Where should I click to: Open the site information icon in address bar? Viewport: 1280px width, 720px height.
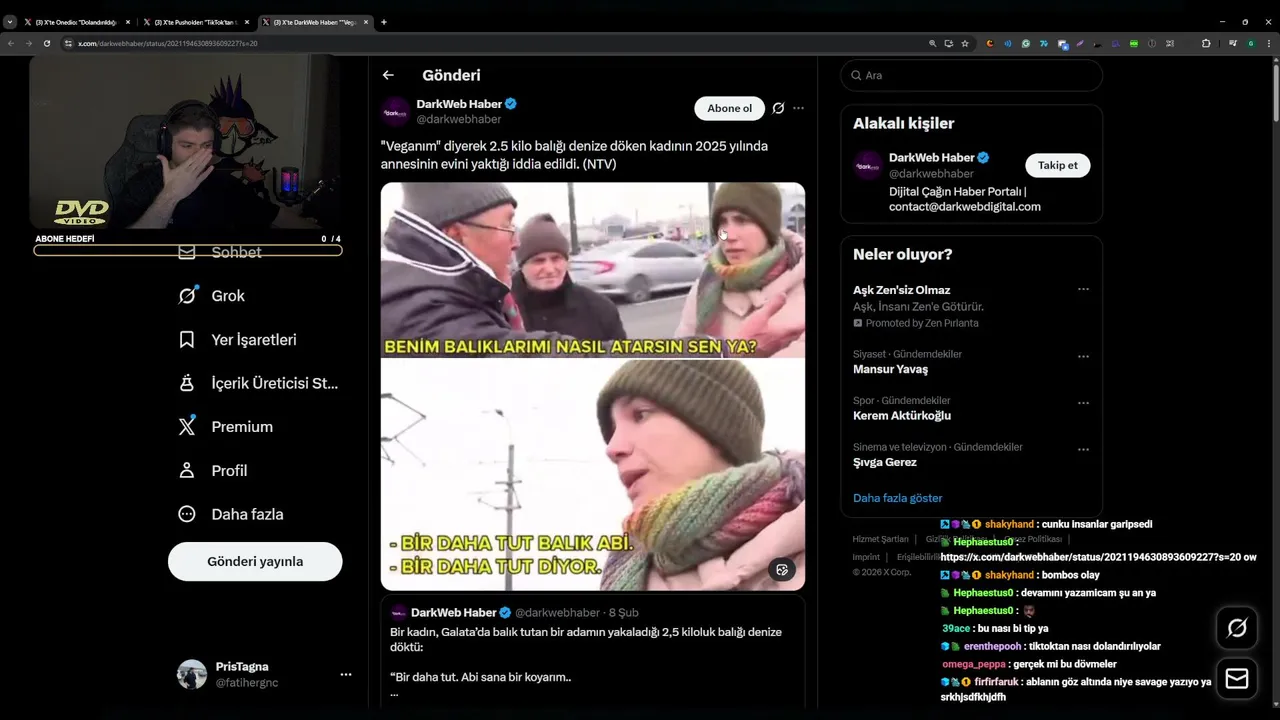(69, 43)
